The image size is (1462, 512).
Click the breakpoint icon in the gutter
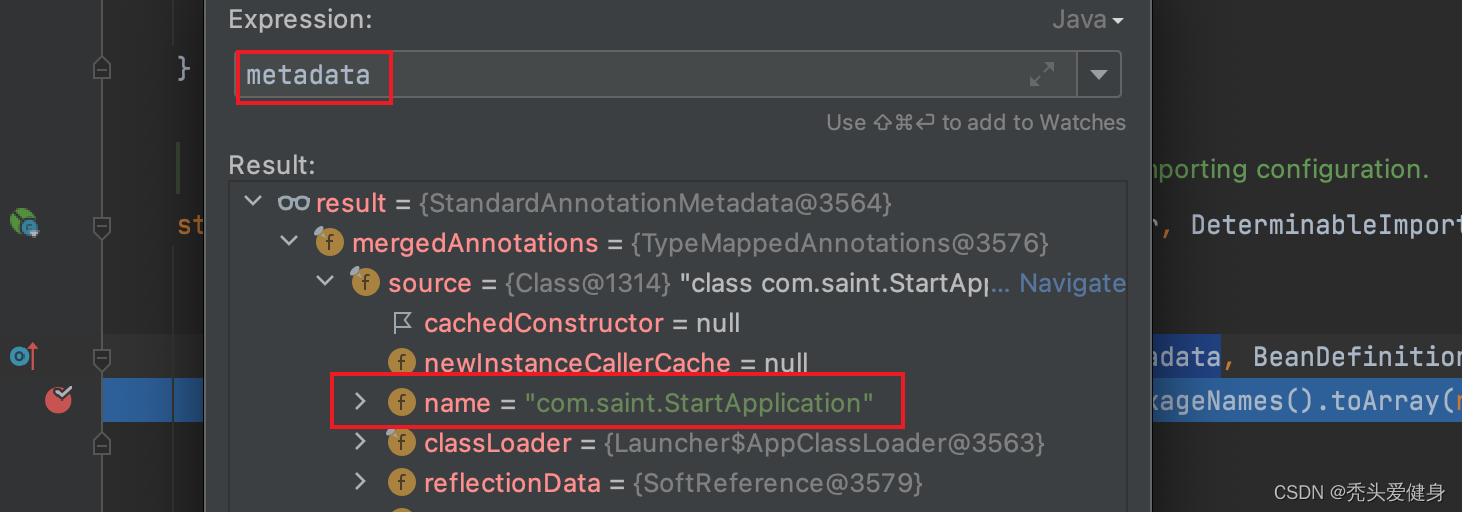(59, 400)
